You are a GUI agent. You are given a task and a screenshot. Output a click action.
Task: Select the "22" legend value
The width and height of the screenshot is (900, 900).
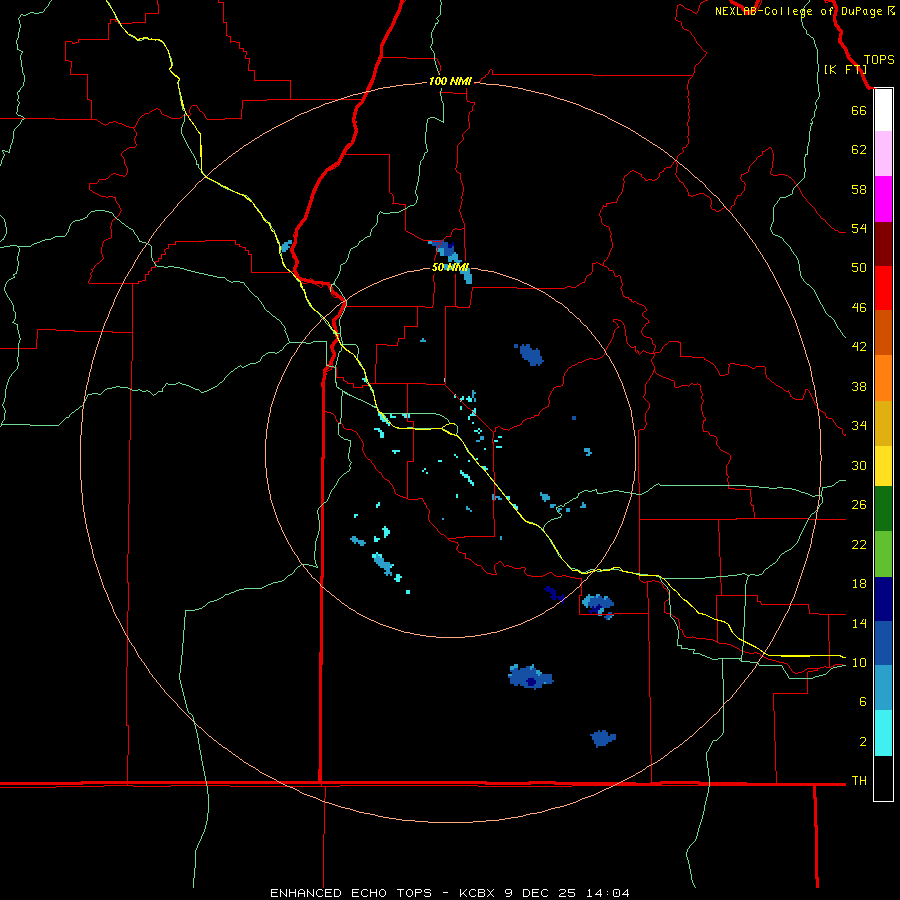(x=859, y=544)
